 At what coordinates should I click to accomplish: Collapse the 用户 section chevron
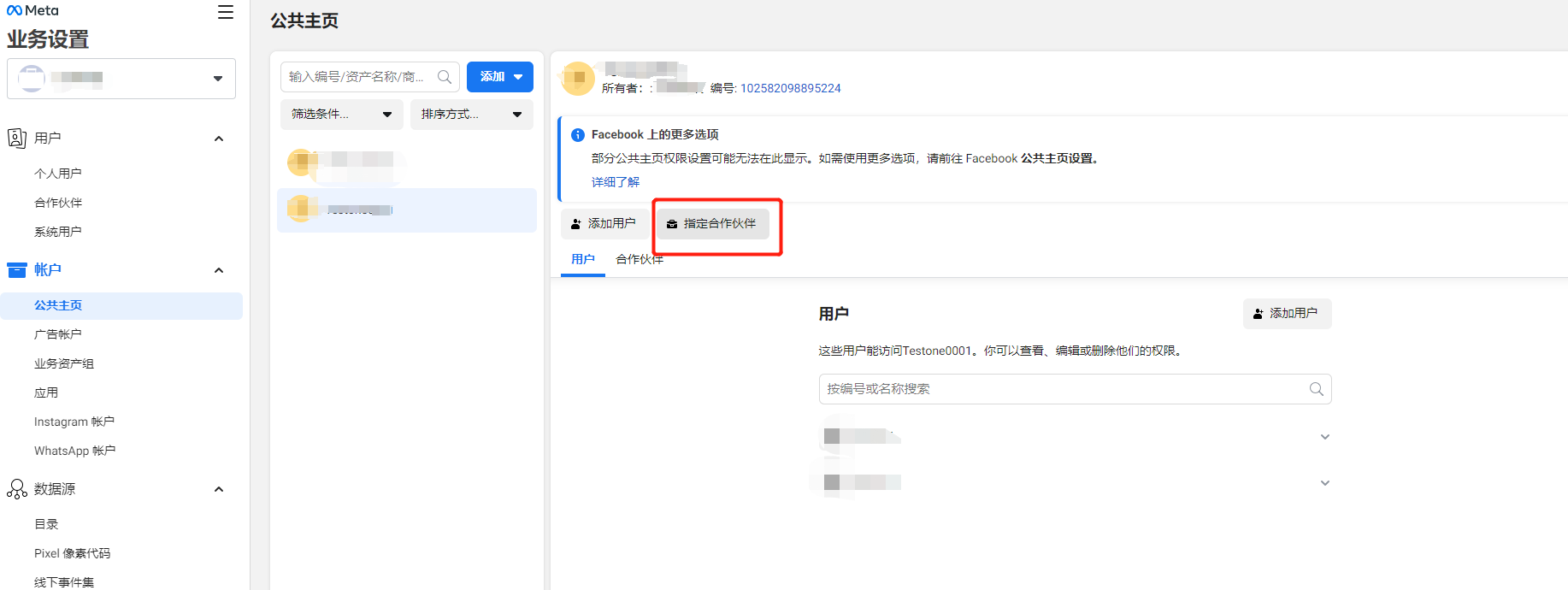pos(219,139)
